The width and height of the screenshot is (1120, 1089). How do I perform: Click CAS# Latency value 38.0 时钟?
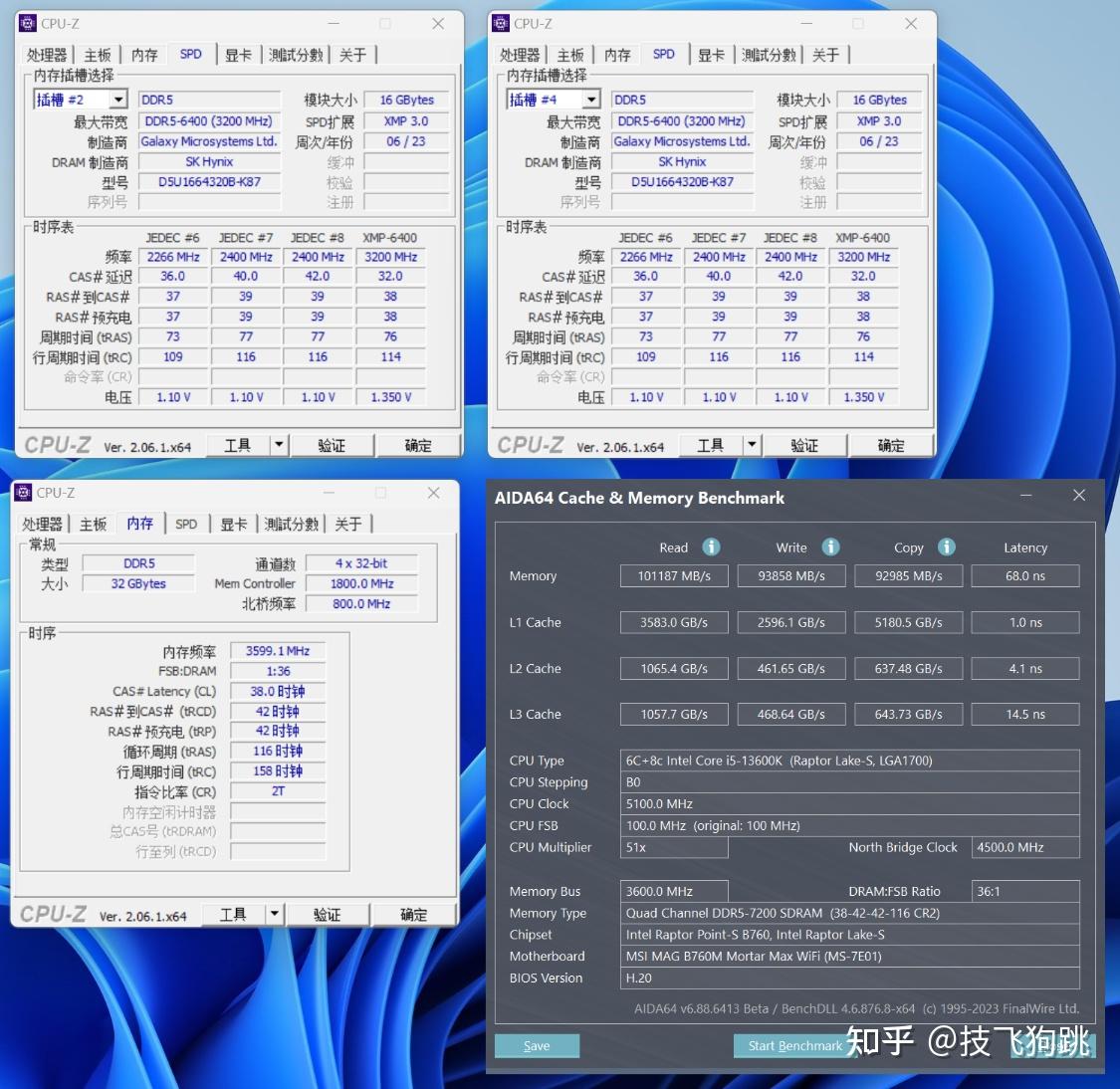pos(277,691)
